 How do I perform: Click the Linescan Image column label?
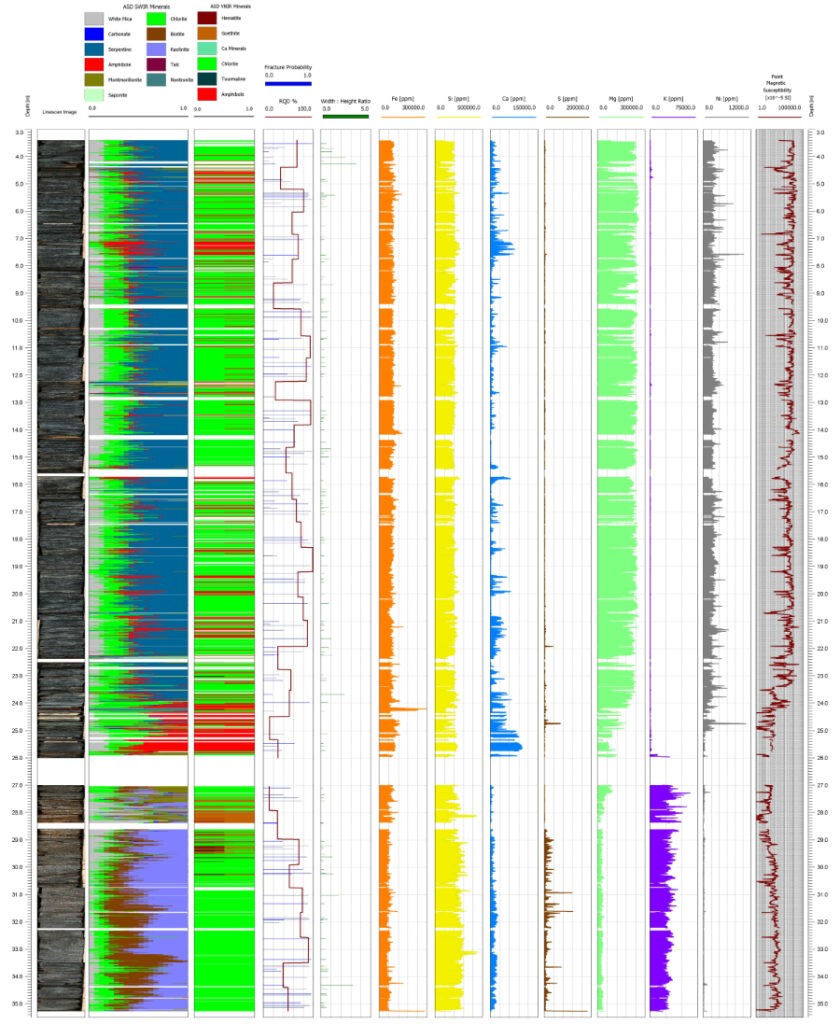(59, 112)
